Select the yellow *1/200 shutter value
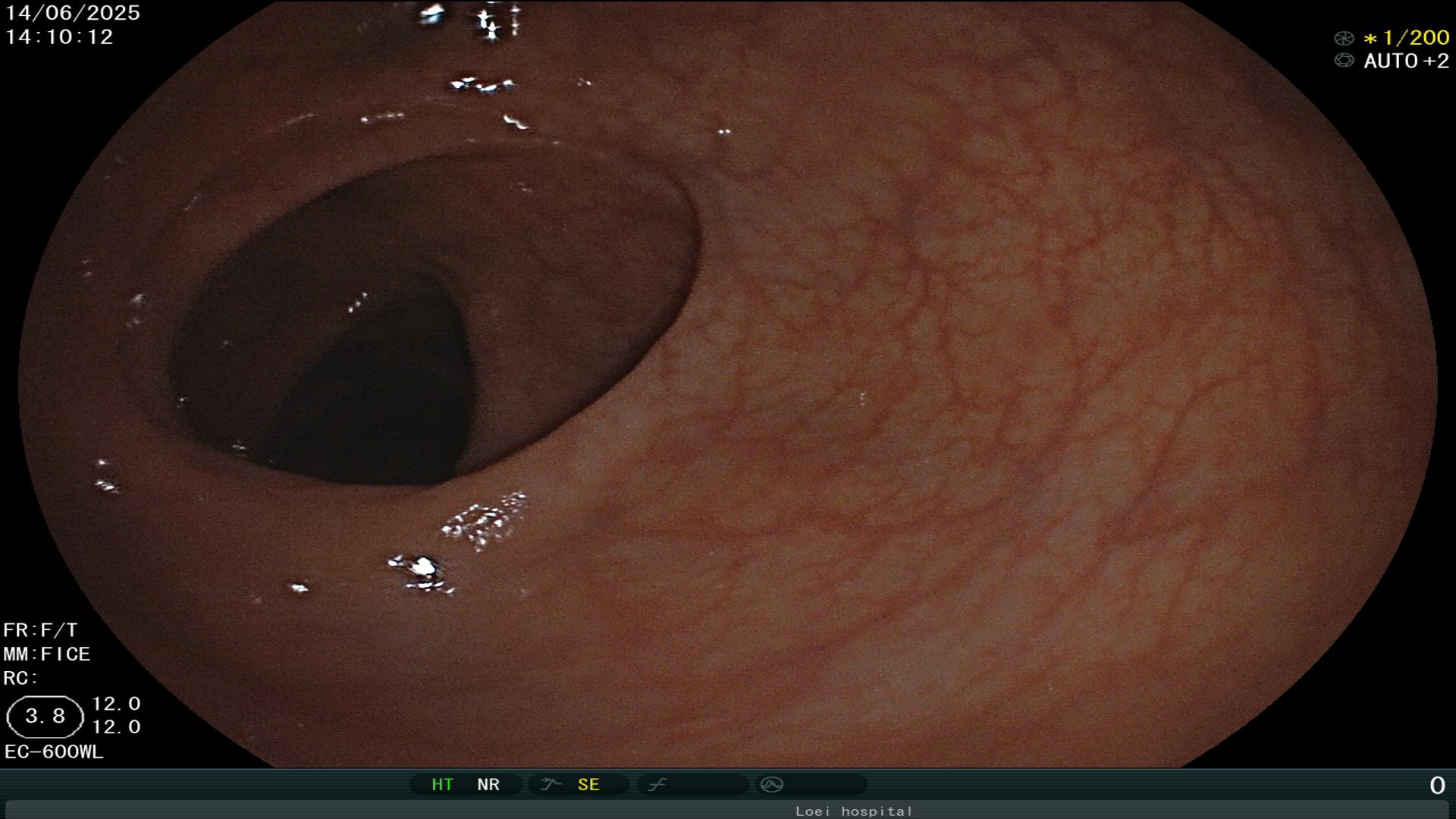This screenshot has height=819, width=1456. tap(1406, 37)
